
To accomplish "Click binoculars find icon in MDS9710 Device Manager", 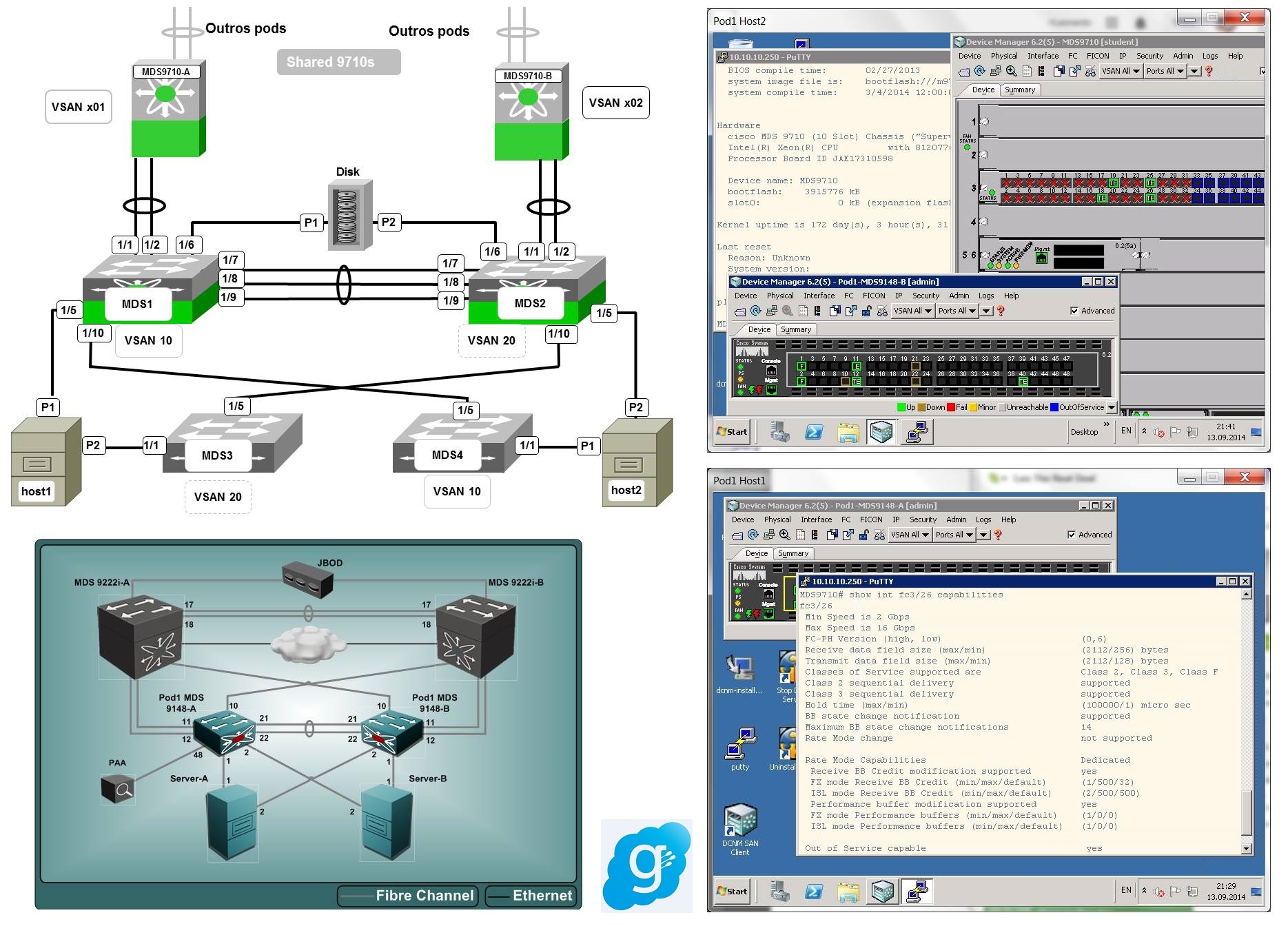I will pyautogui.click(x=1090, y=71).
